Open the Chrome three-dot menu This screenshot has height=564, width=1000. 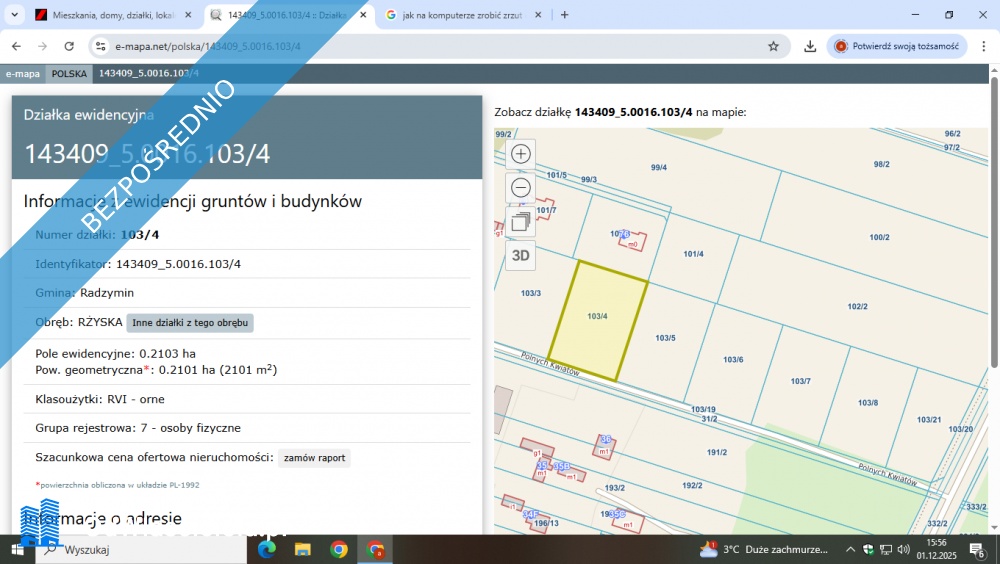pyautogui.click(x=981, y=46)
